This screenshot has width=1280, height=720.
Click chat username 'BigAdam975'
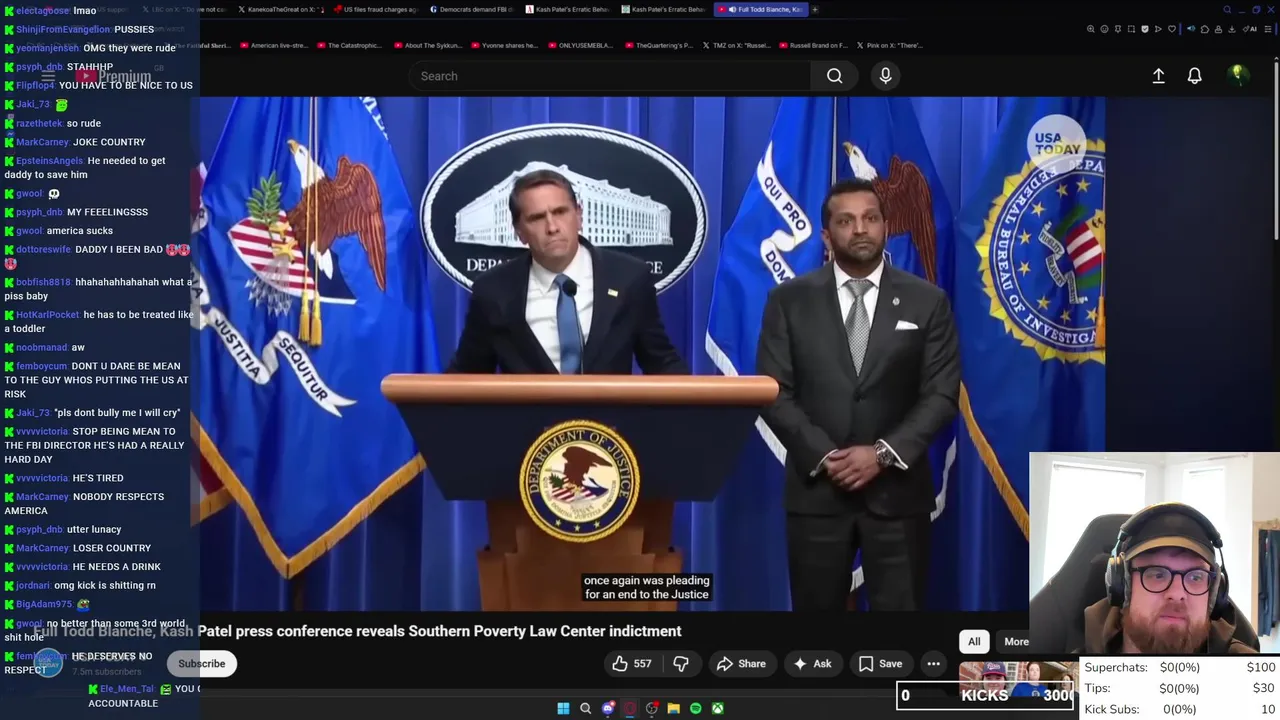tap(43, 604)
